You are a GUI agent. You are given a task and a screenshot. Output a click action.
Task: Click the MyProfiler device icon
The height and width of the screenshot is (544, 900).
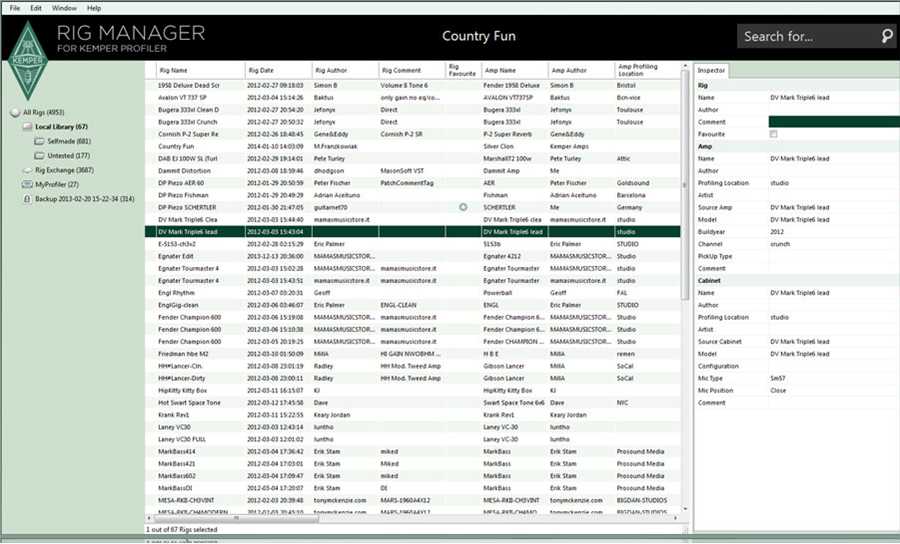[27, 185]
